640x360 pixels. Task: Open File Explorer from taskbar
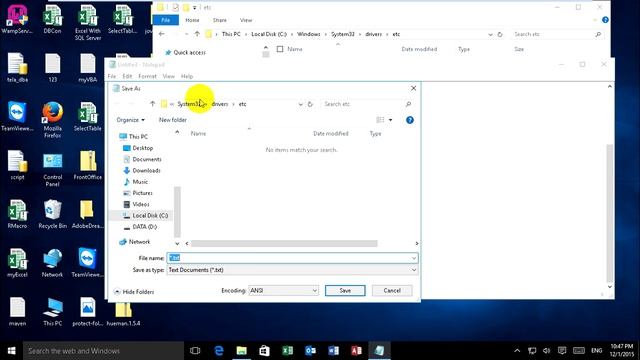(242, 351)
